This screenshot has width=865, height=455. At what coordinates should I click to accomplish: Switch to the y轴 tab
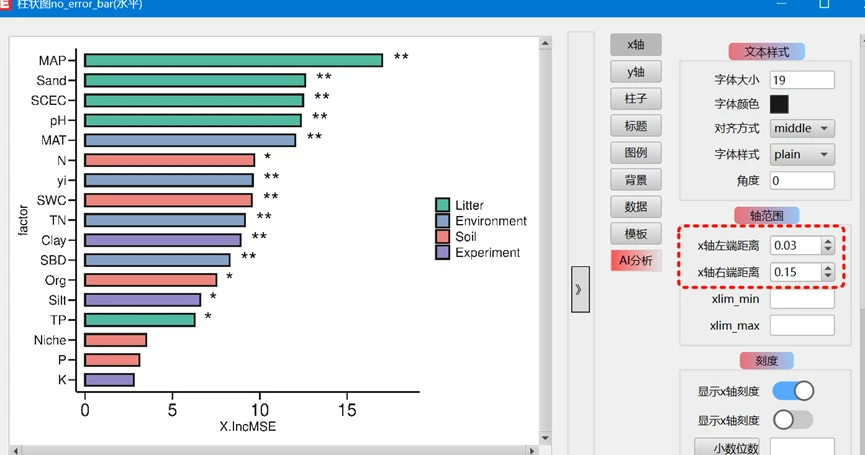click(635, 72)
